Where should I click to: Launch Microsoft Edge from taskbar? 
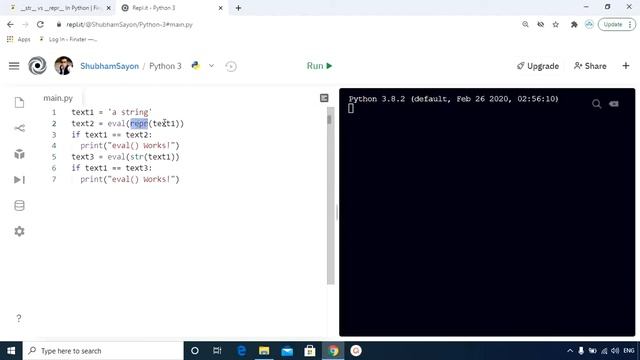[242, 351]
